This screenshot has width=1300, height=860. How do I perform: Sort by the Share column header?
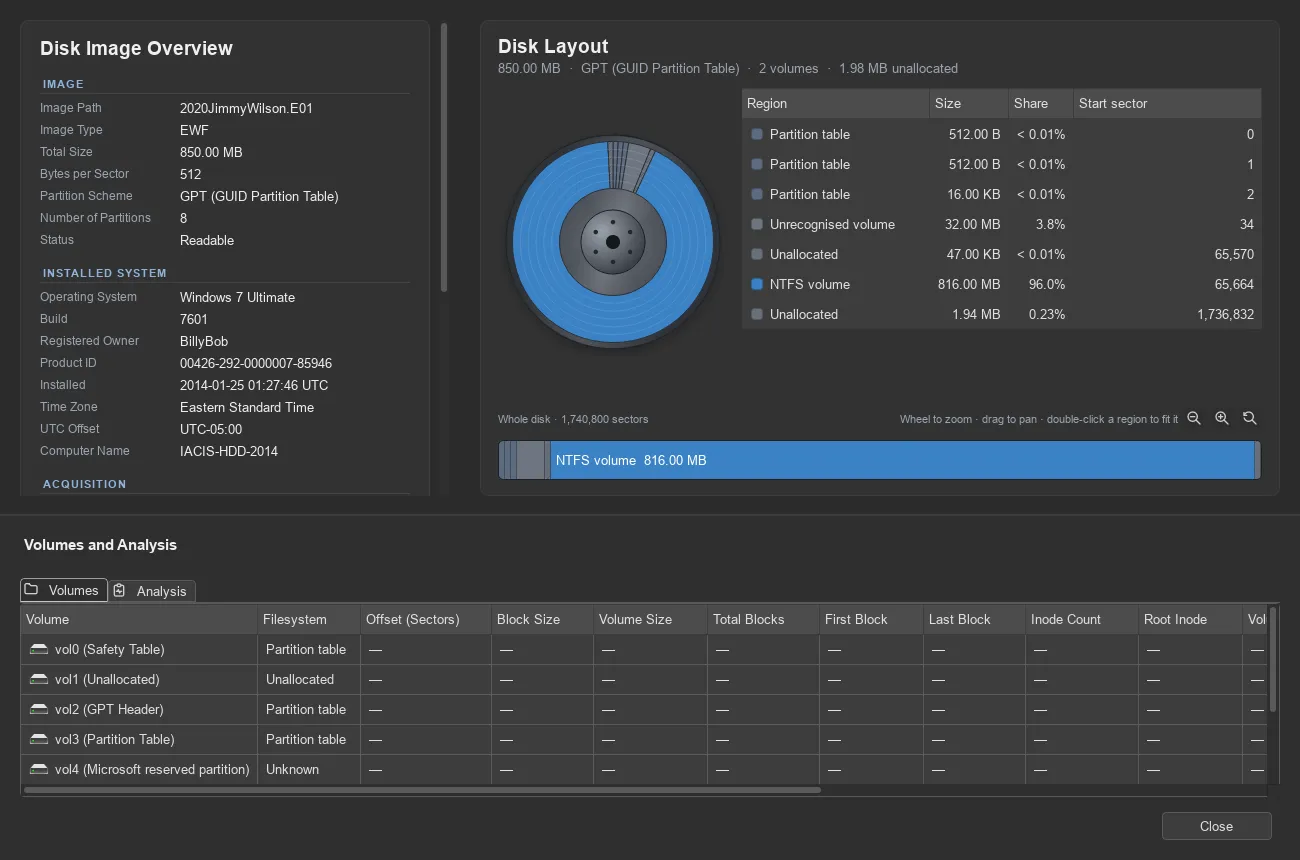[1041, 103]
